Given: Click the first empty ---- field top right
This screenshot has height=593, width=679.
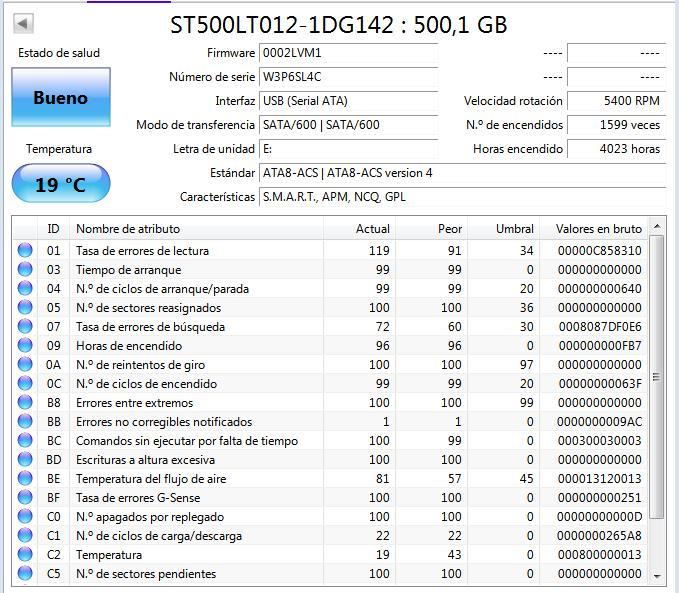Looking at the screenshot, I should click(x=616, y=53).
